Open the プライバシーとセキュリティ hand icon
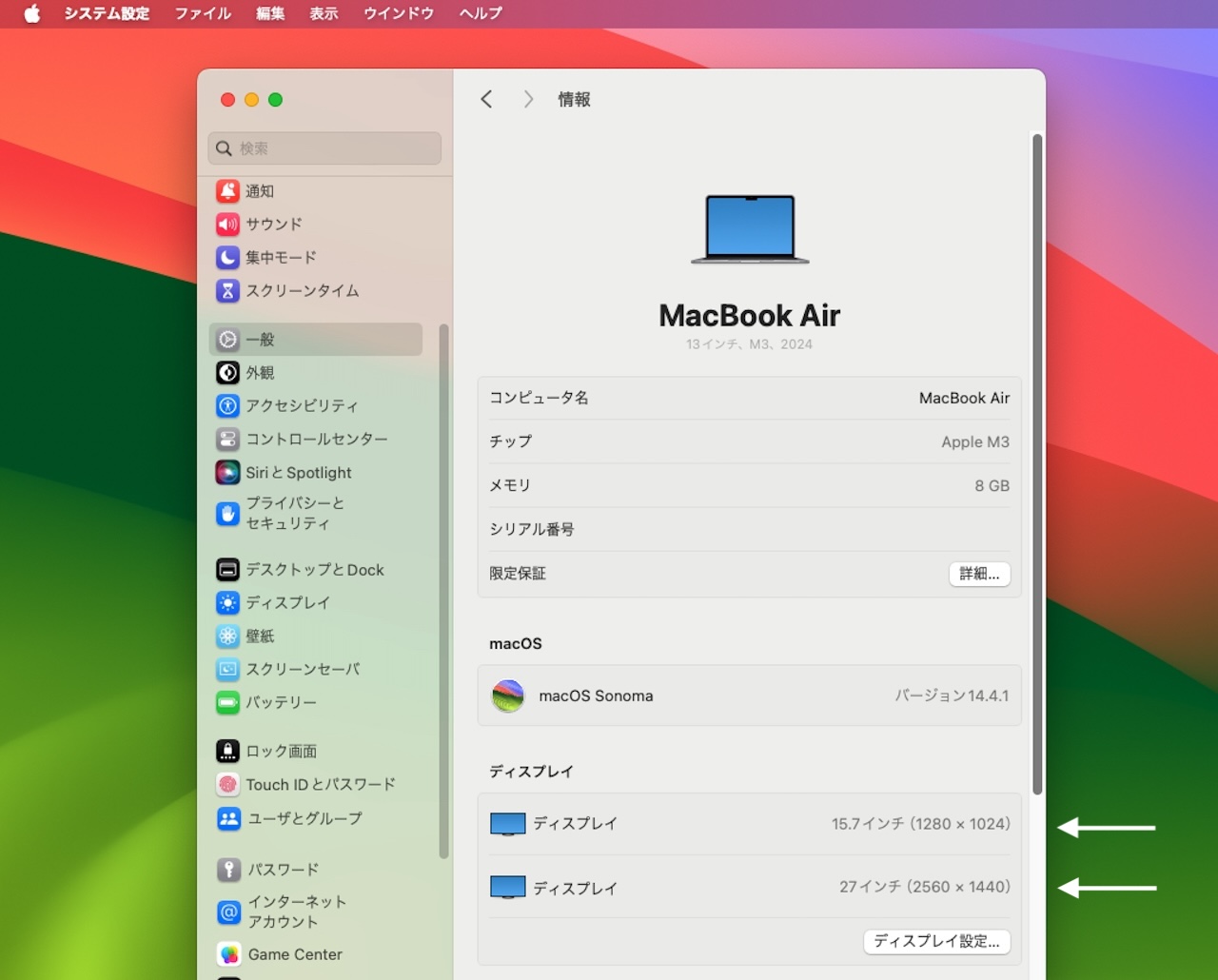This screenshot has width=1218, height=980. 227,514
